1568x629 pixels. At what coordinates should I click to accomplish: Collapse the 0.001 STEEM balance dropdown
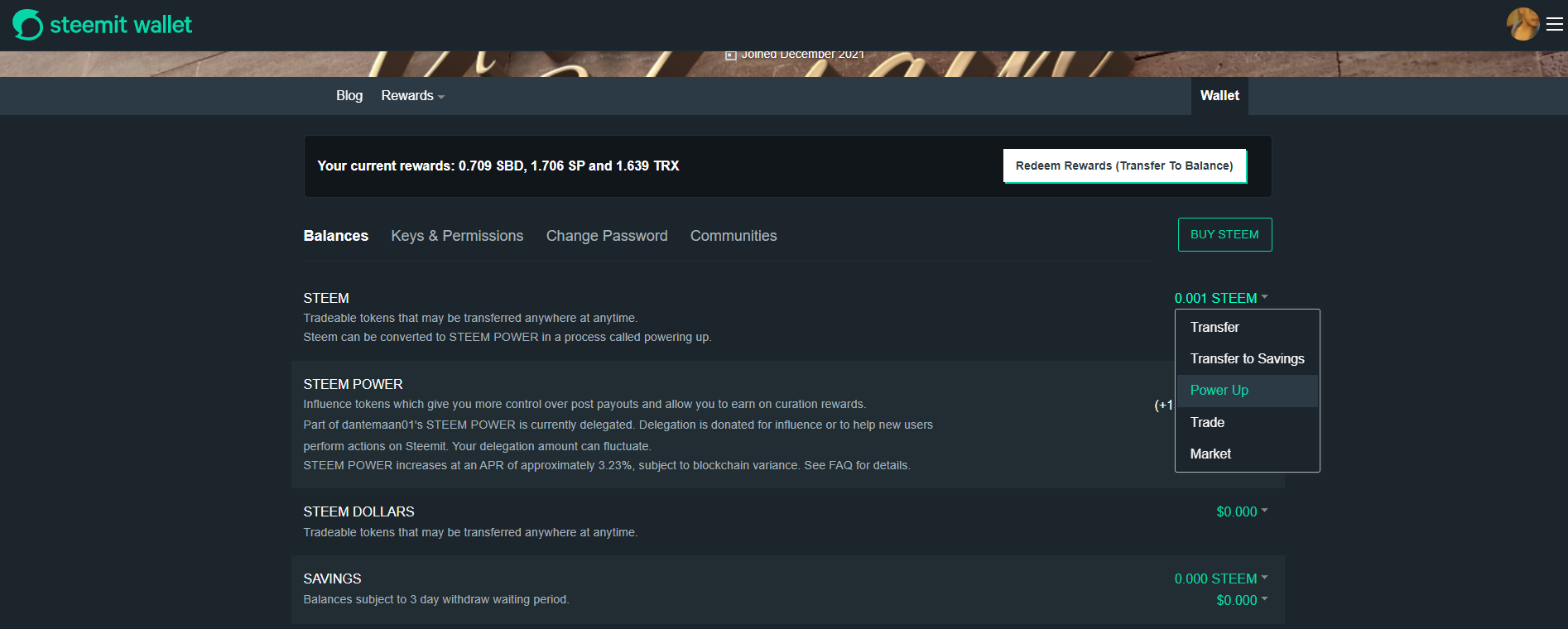click(x=1221, y=298)
